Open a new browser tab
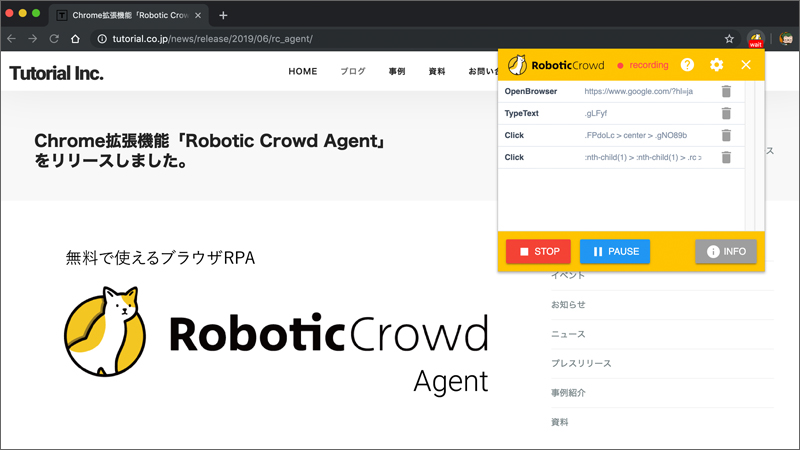 (x=223, y=15)
